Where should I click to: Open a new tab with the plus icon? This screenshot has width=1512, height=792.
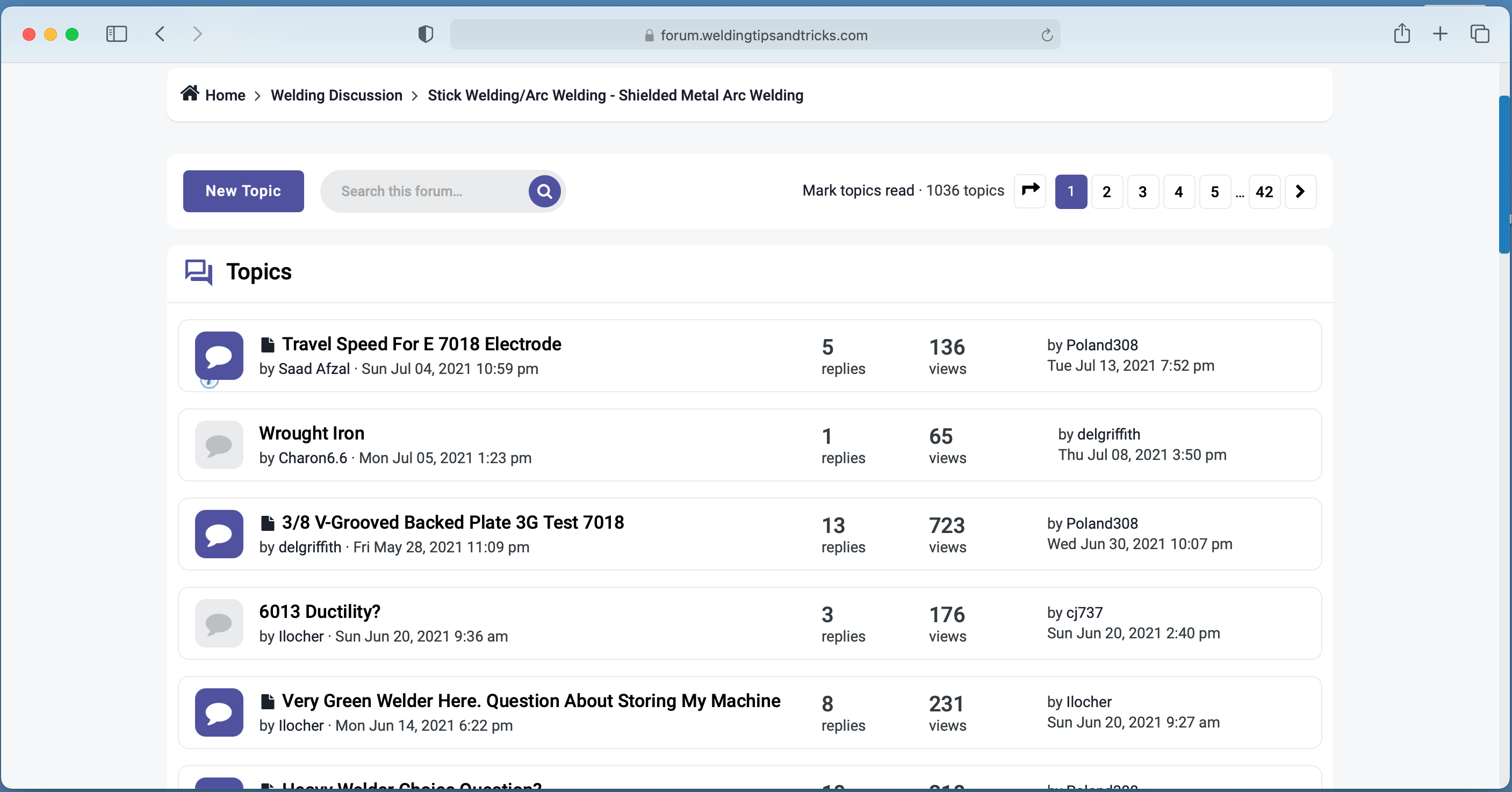[1440, 34]
